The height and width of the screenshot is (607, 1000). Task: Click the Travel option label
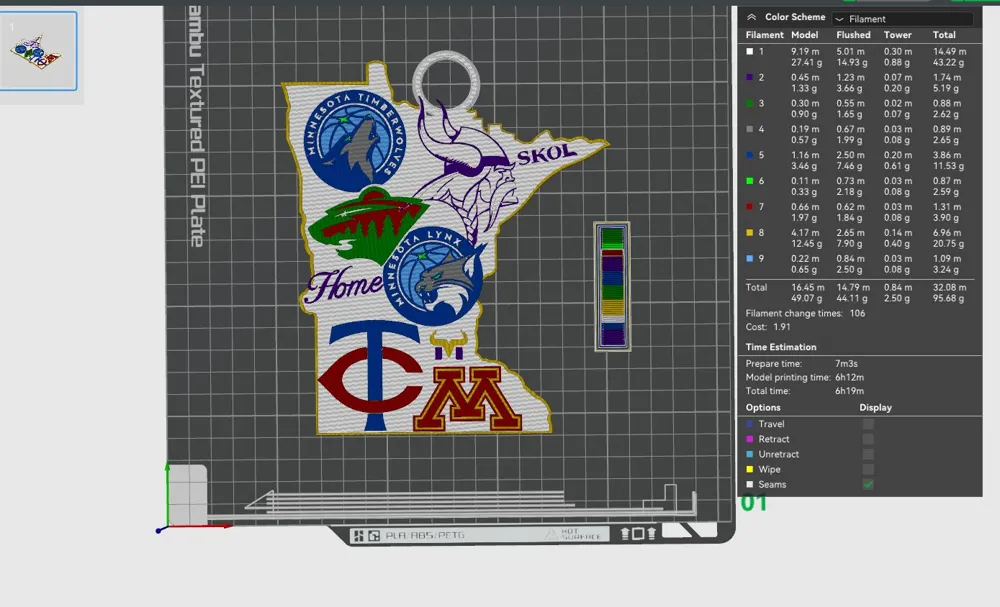771,424
